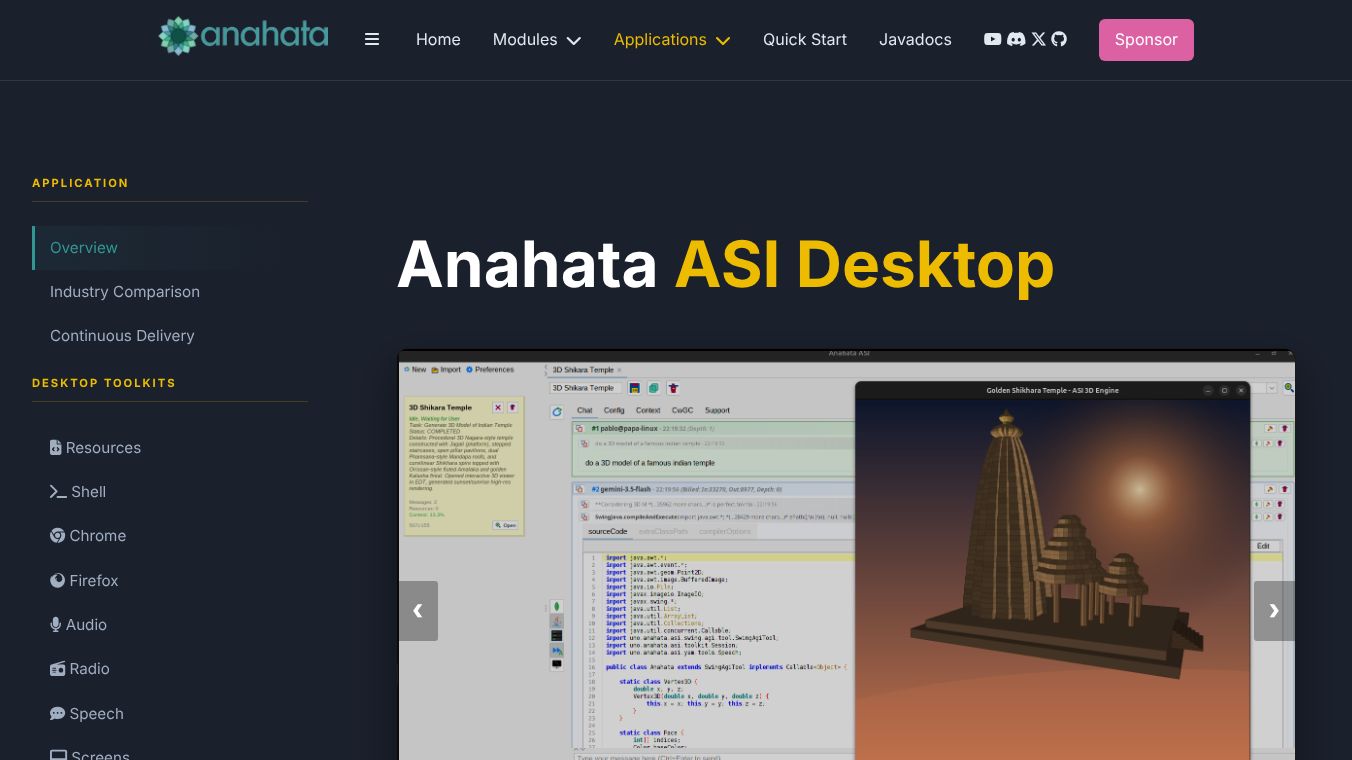Click the Chat tab in the screenshot
Viewport: 1352px width, 760px height.
(x=585, y=410)
